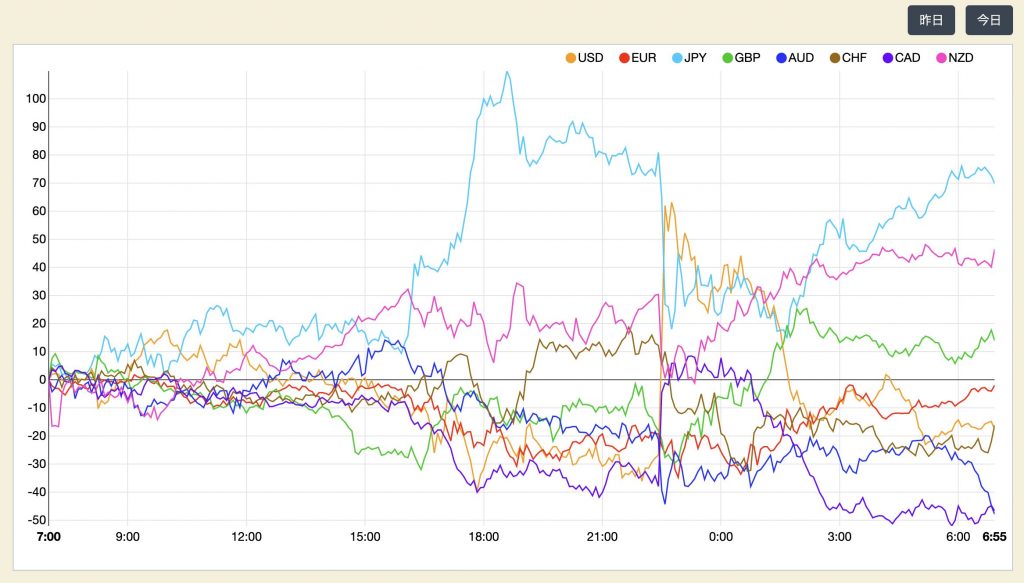
Task: Click the -50 value on y-axis
Action: [37, 520]
